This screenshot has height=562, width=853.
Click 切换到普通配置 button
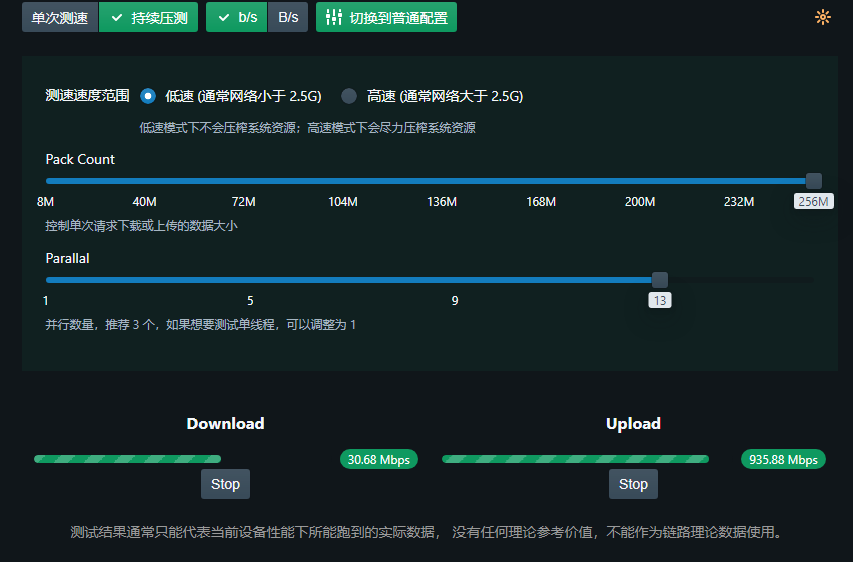click(x=386, y=17)
